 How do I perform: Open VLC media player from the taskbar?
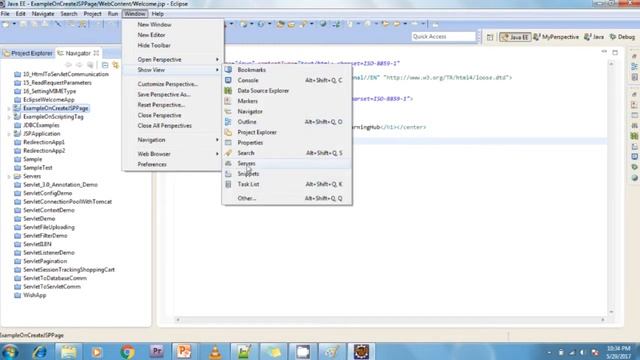coord(215,351)
